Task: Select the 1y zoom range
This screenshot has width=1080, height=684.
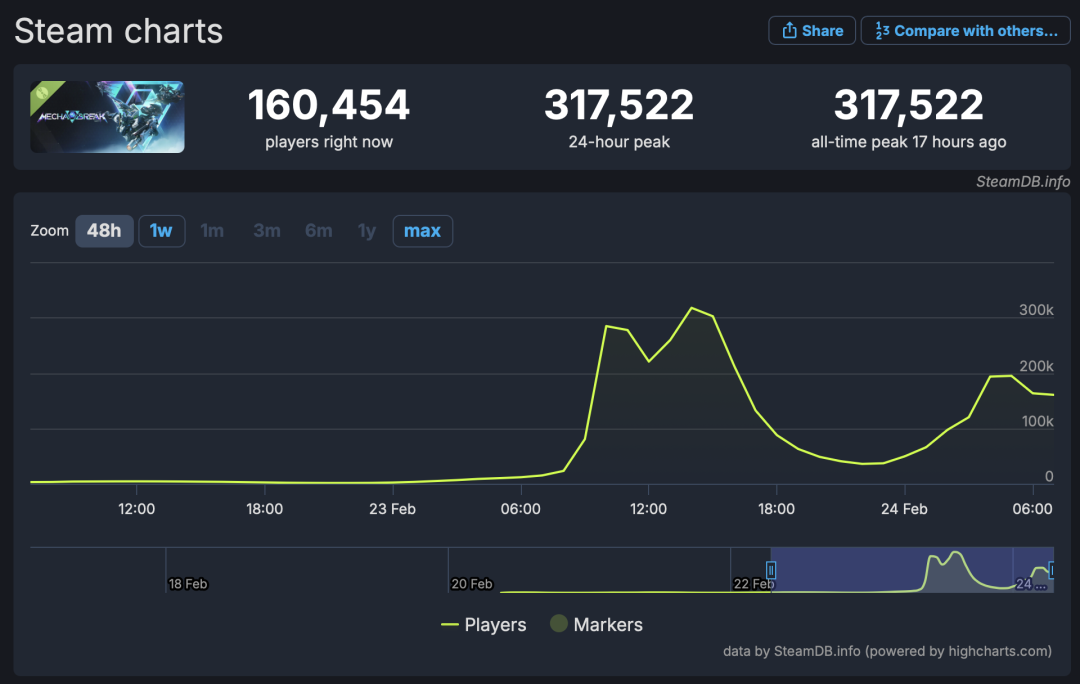Action: (367, 231)
